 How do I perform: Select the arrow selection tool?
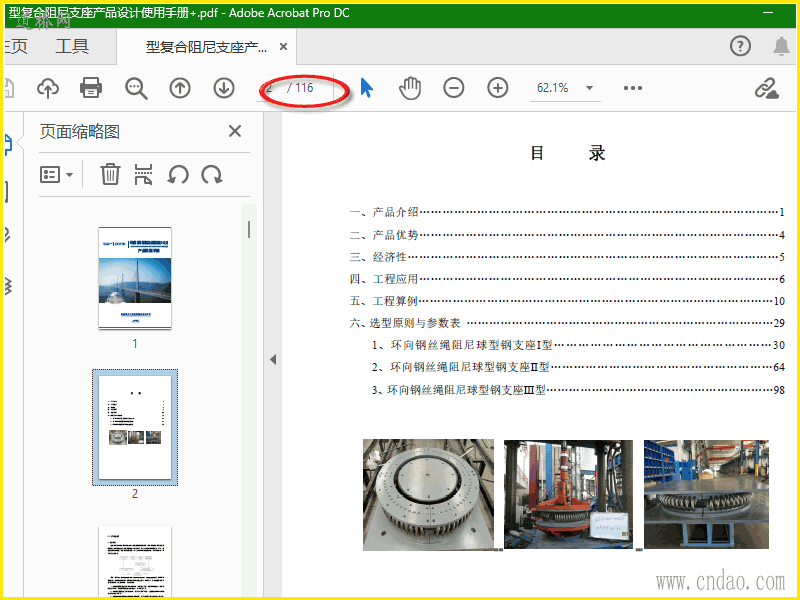[366, 88]
